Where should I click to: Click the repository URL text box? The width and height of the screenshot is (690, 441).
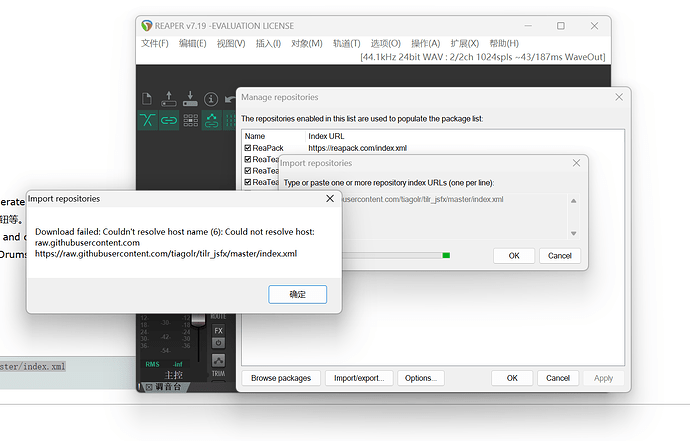point(455,216)
